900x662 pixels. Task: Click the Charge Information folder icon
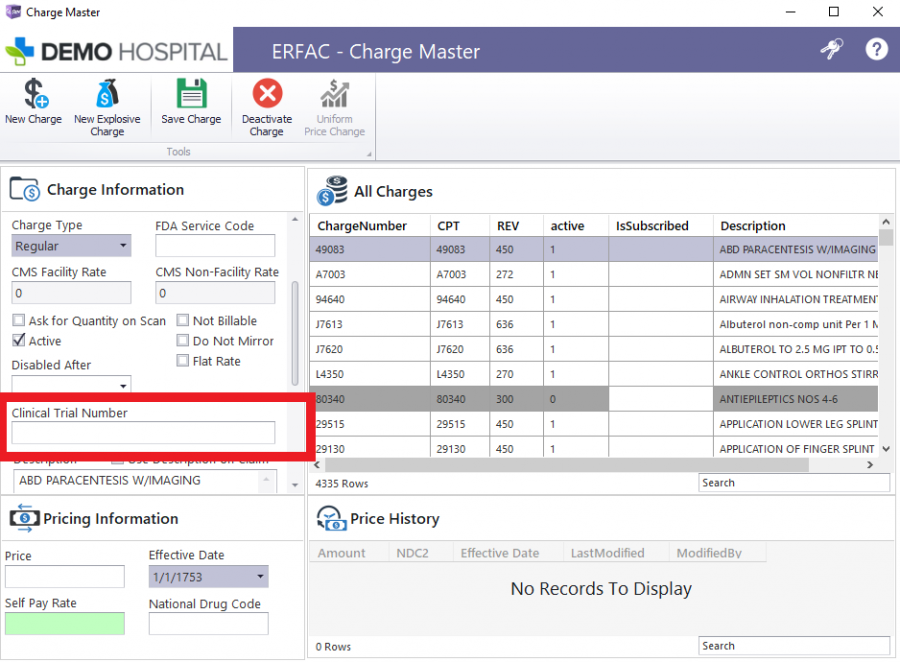pyautogui.click(x=24, y=189)
